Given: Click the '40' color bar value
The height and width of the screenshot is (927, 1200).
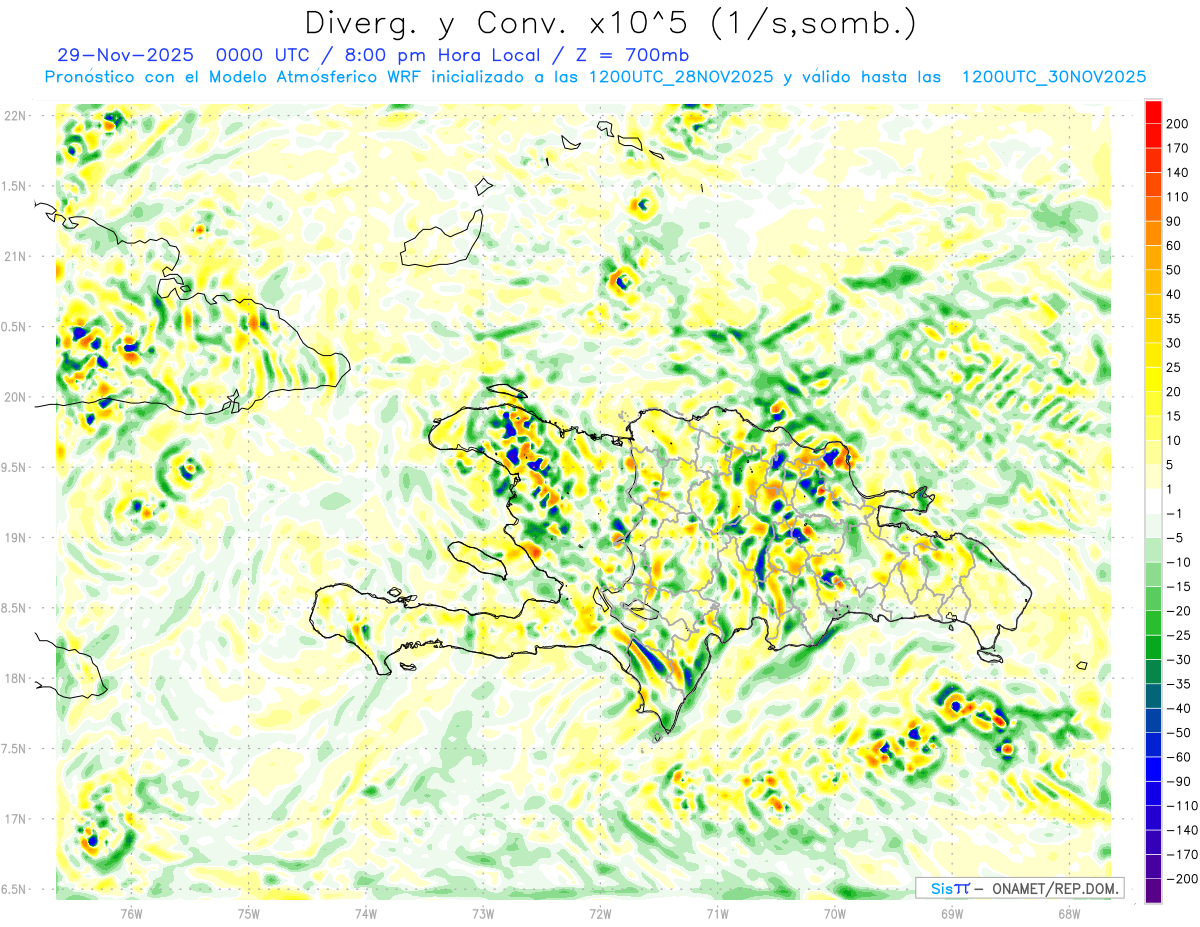Looking at the screenshot, I should point(1176,294).
